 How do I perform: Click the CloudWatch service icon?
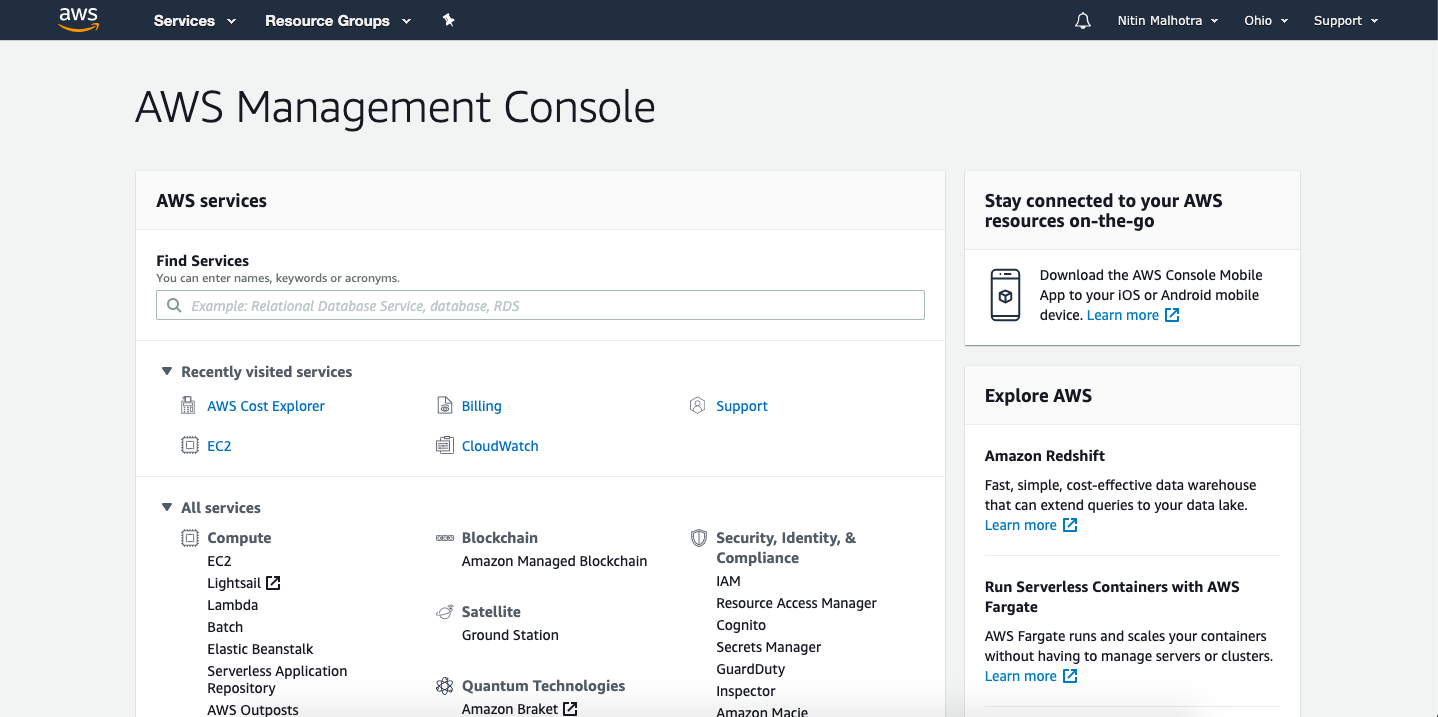coord(445,445)
